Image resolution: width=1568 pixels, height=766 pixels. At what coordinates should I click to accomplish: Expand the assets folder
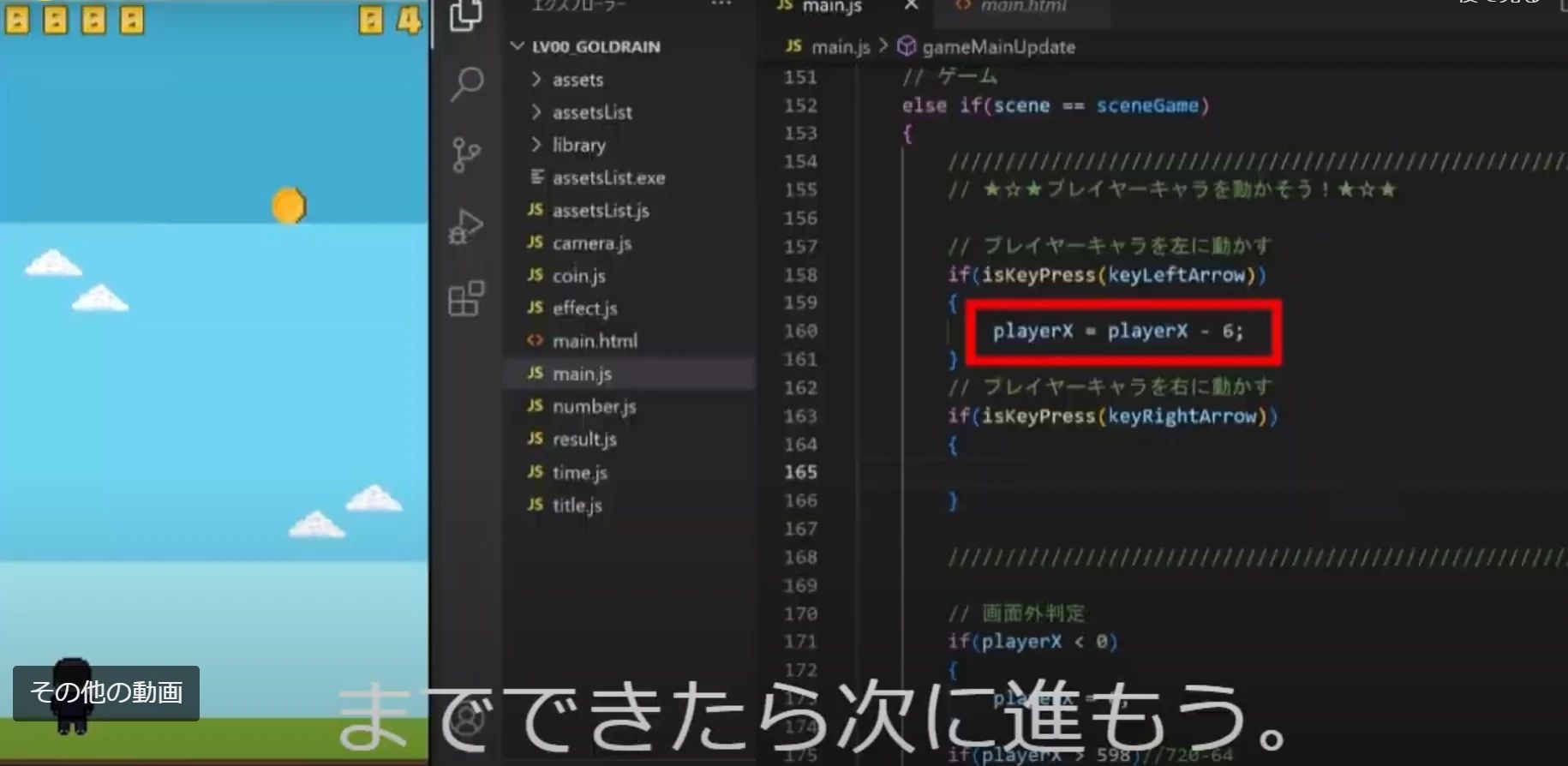click(x=577, y=80)
